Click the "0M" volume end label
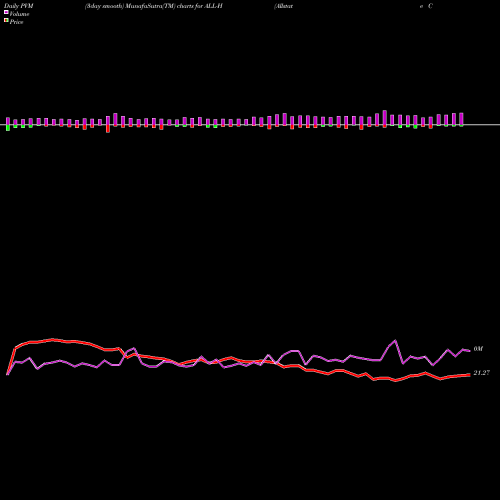500x500 pixels. (478, 349)
